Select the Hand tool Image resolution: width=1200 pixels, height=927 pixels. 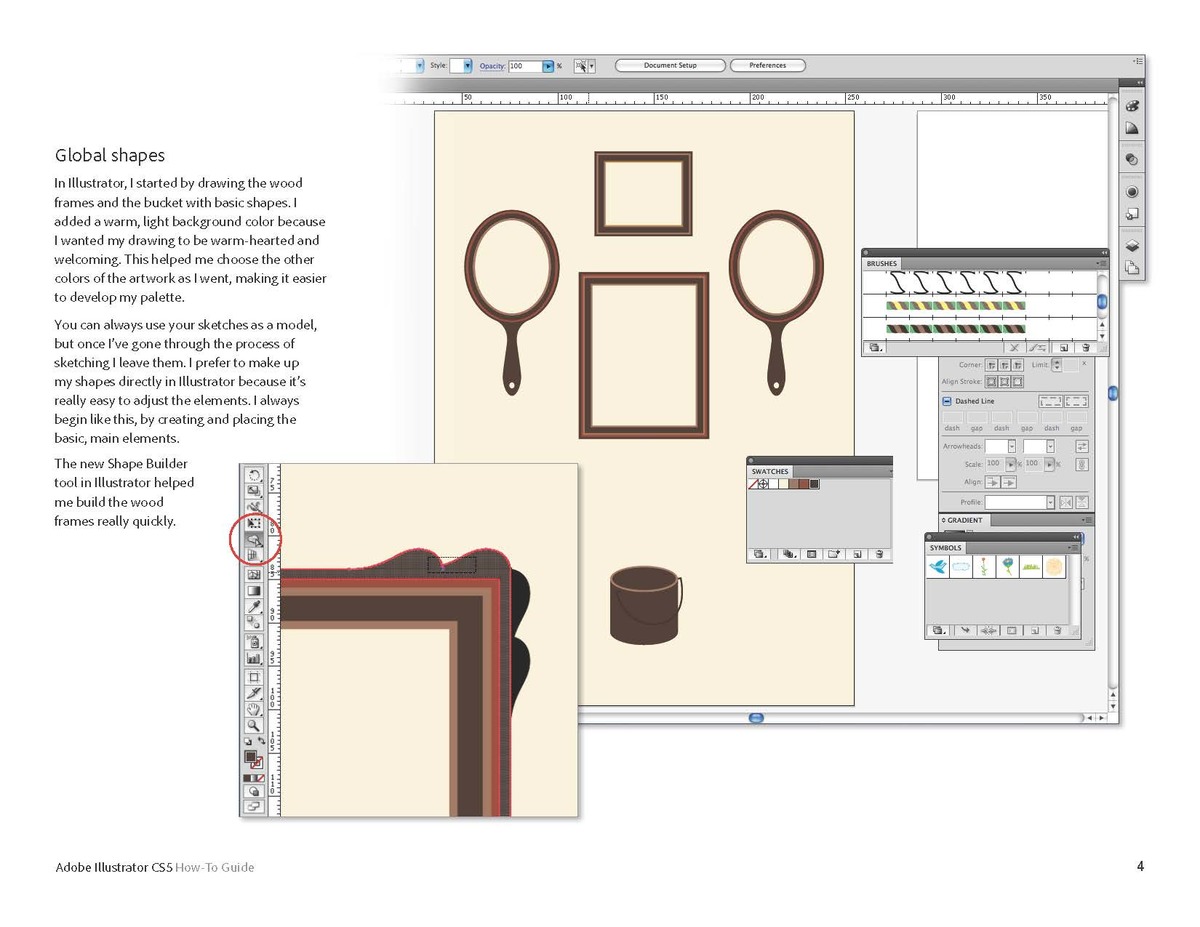tap(254, 709)
